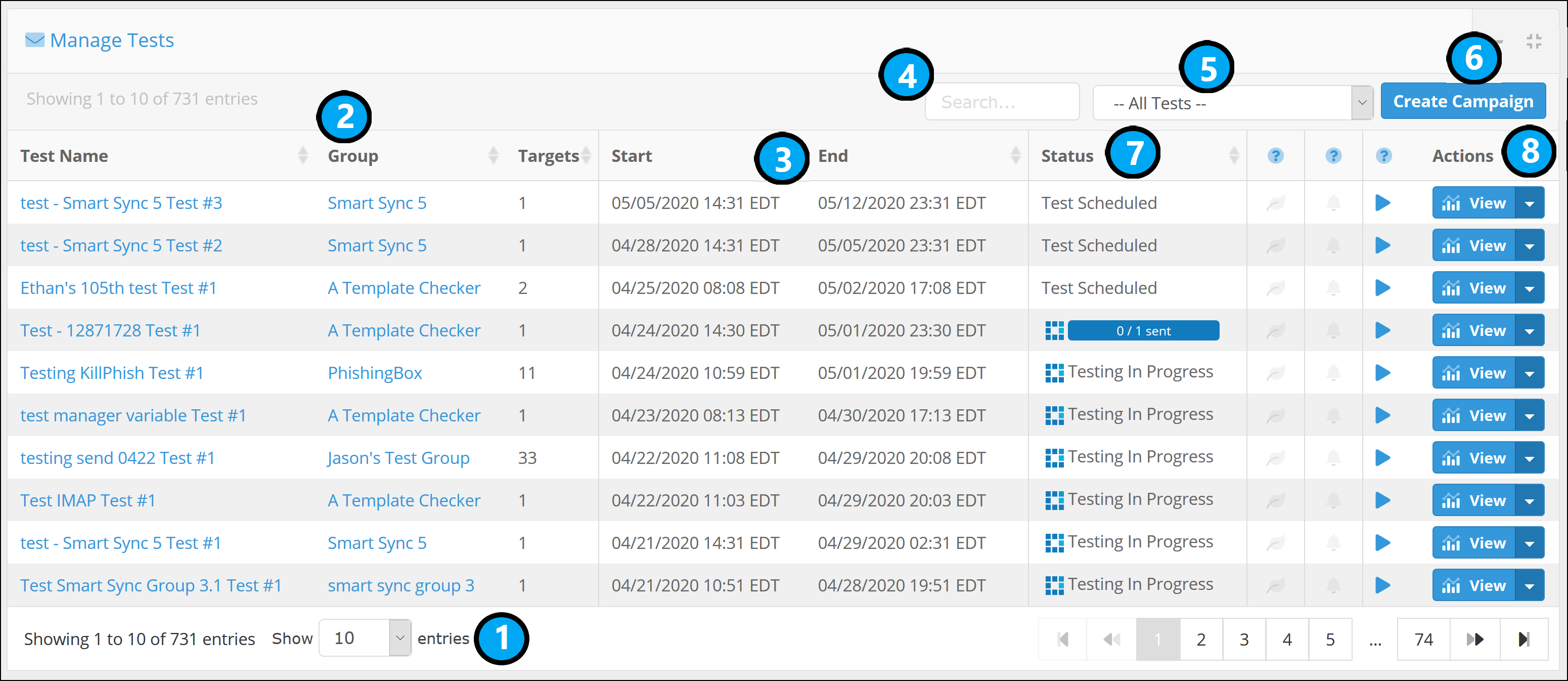
Task: Click the Create Campaign button
Action: 1463,101
